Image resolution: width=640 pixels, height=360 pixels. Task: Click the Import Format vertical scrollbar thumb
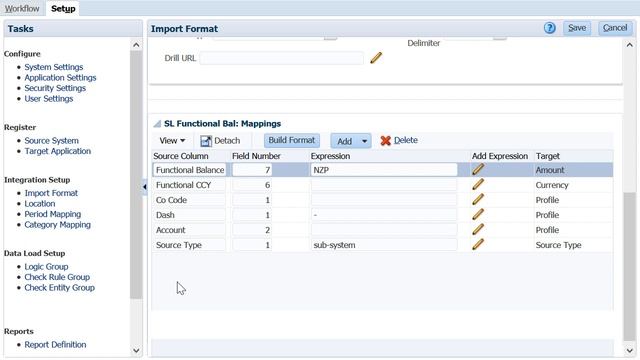629,266
